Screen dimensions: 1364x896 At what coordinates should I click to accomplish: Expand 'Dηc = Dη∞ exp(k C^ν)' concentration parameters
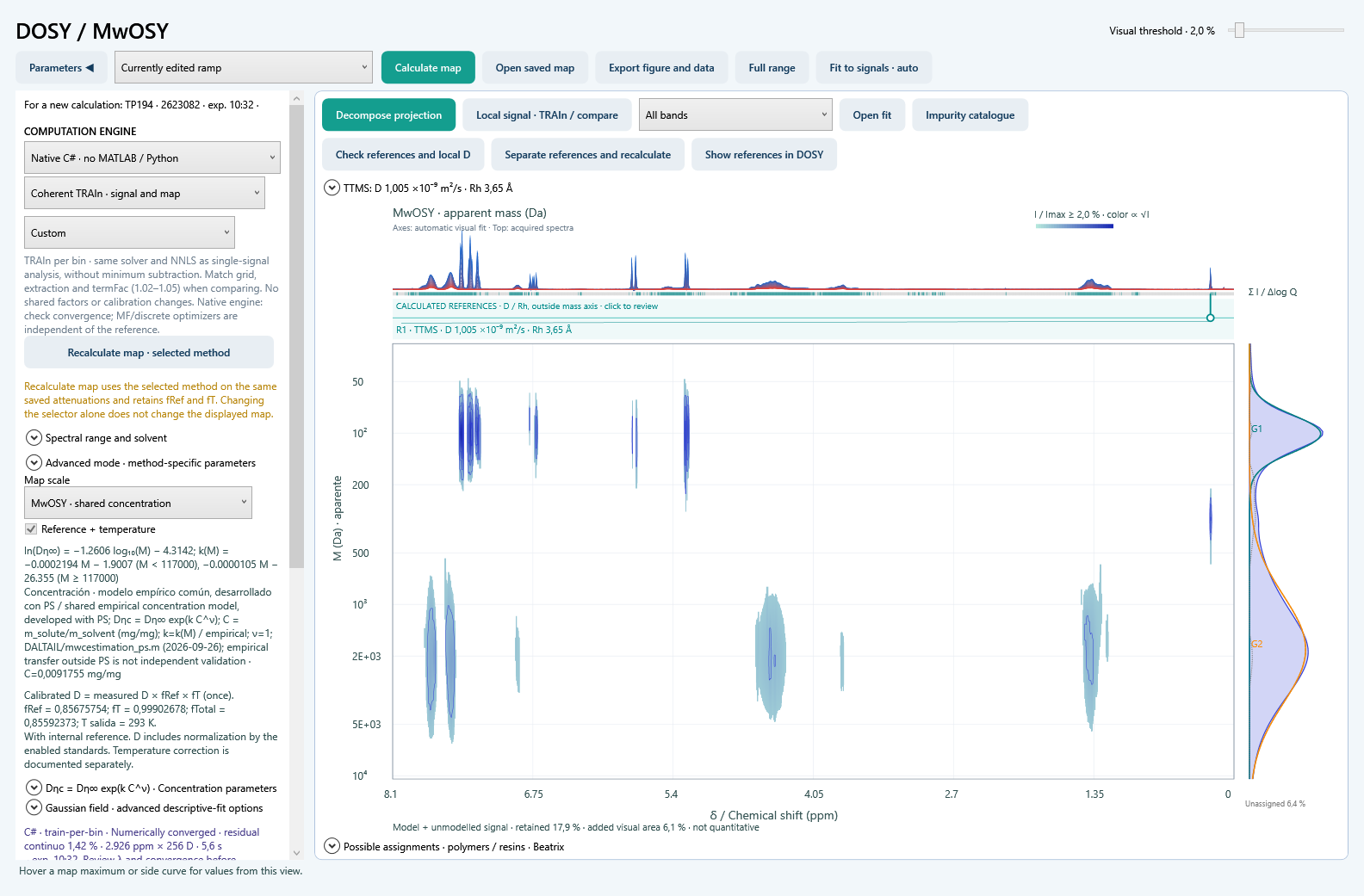click(x=34, y=788)
